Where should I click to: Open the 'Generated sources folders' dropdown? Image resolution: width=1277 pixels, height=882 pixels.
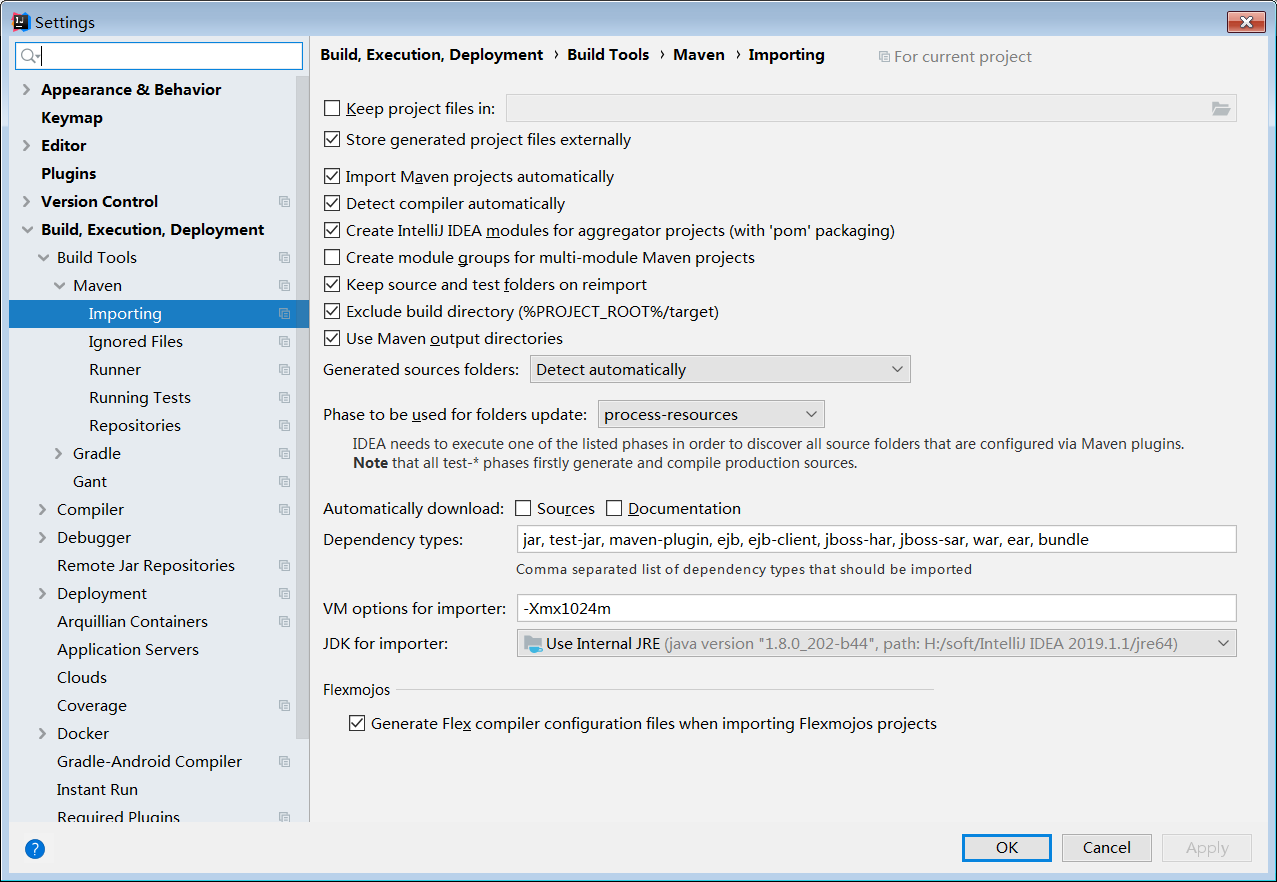pos(720,370)
